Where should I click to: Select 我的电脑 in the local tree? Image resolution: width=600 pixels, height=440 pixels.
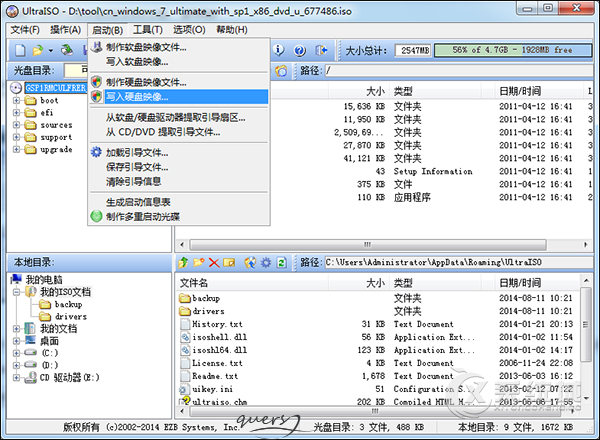click(44, 280)
